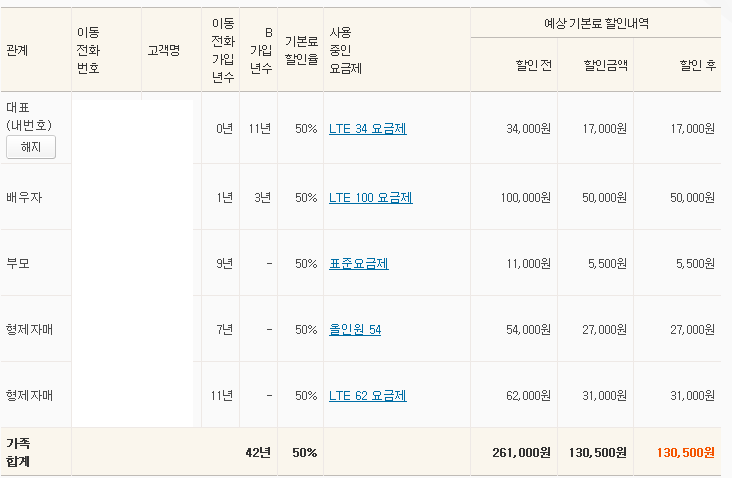The width and height of the screenshot is (732, 478).
Task: Select the 이동전화 가입년수 column header
Action: point(223,50)
